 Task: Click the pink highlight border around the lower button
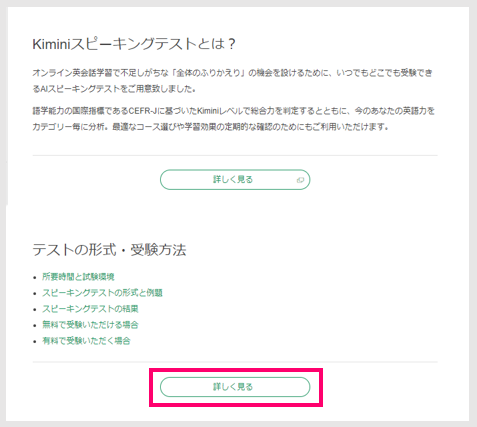click(236, 370)
